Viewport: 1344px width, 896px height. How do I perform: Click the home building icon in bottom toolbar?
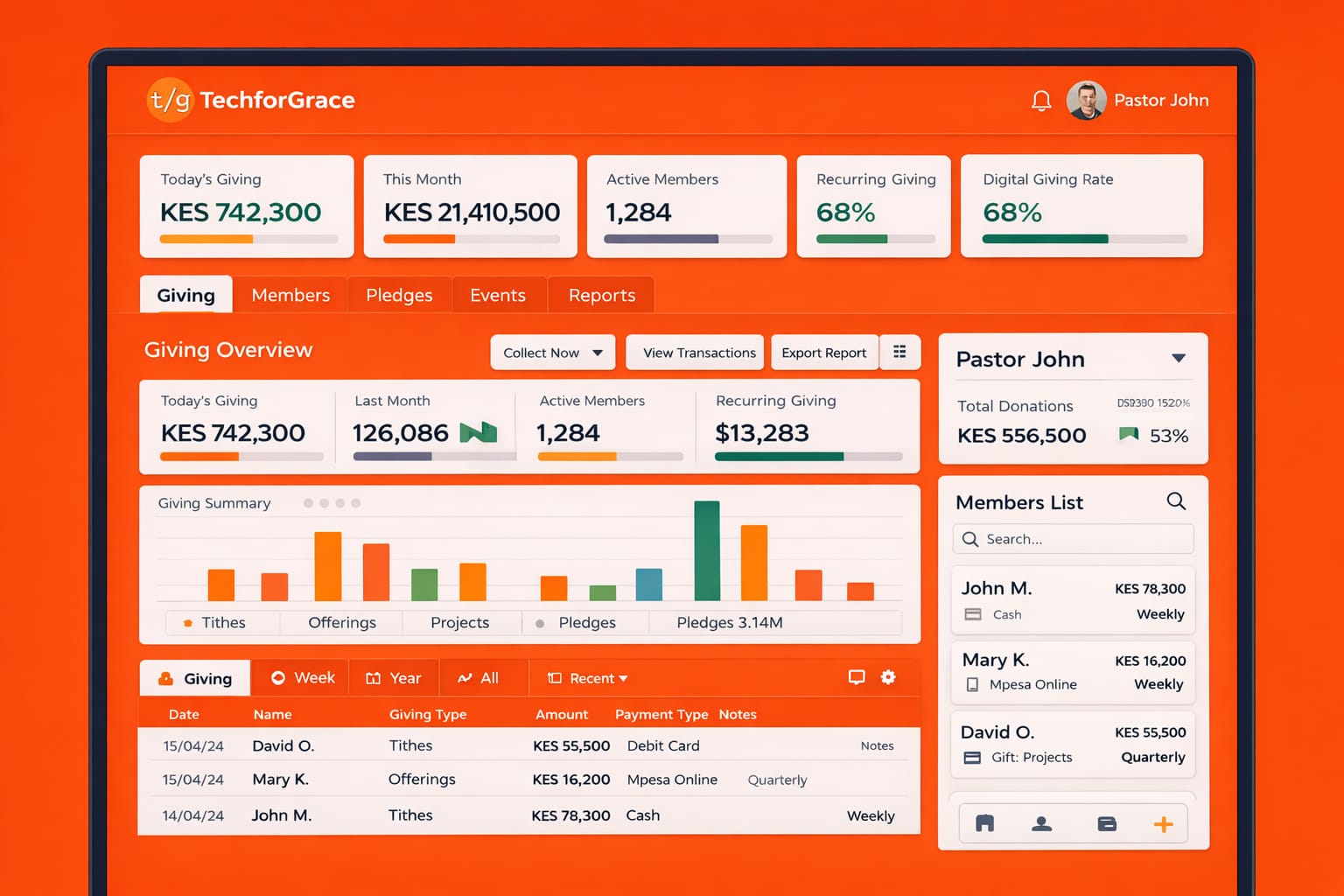click(985, 824)
